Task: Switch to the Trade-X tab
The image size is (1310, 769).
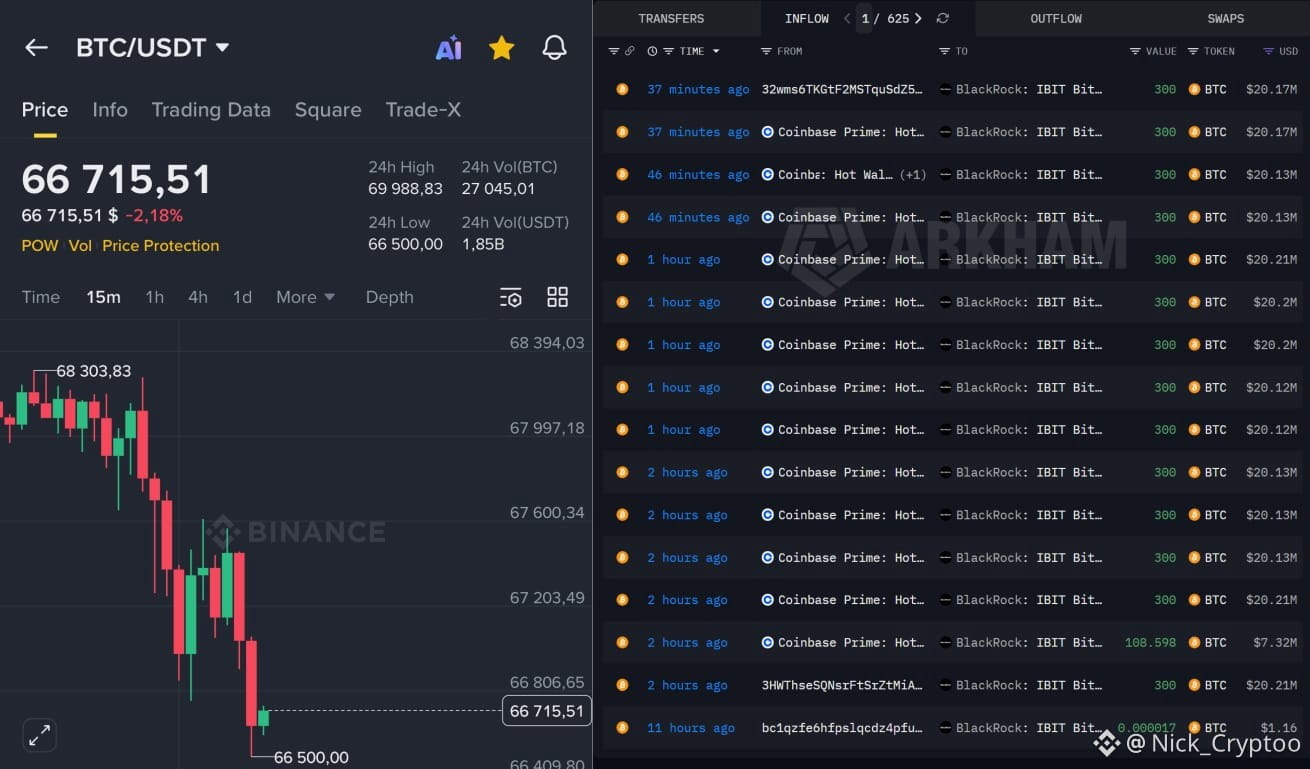Action: tap(423, 110)
